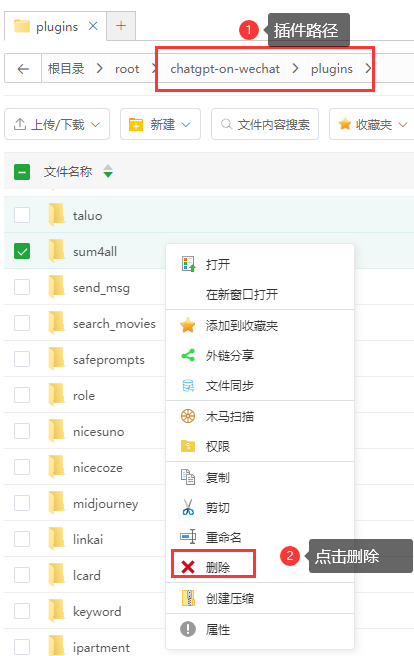This screenshot has width=414, height=656.
Task: Click the star add-to-favorites icon
Action: 188,325
